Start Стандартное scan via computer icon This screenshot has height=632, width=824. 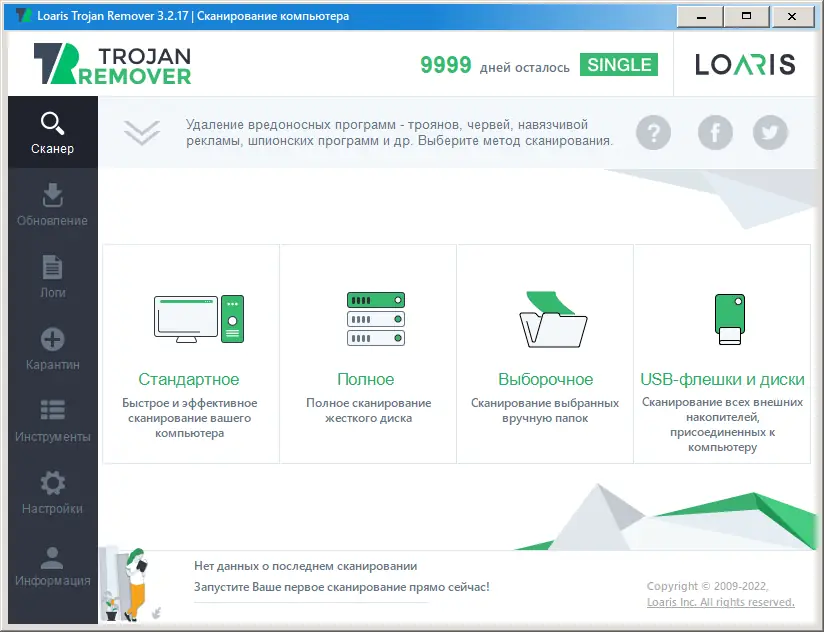199,319
